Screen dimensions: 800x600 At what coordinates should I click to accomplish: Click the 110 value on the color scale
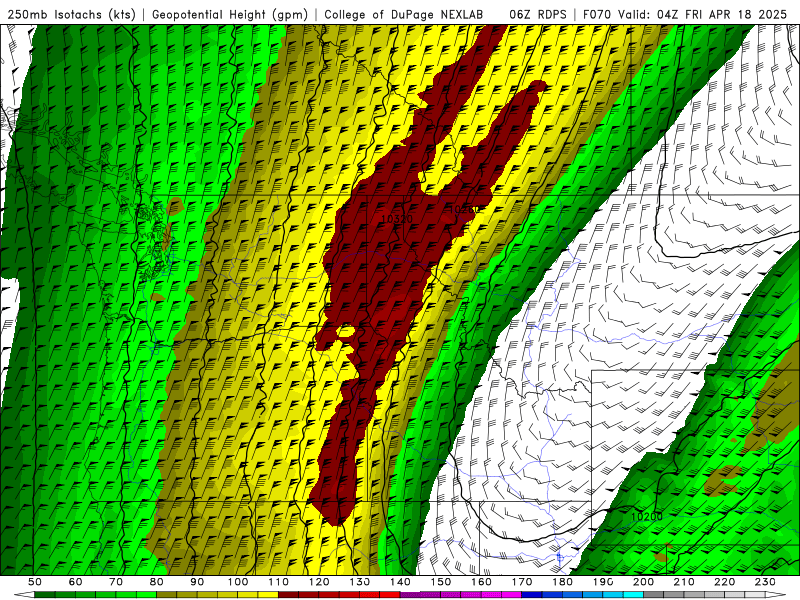point(278,582)
